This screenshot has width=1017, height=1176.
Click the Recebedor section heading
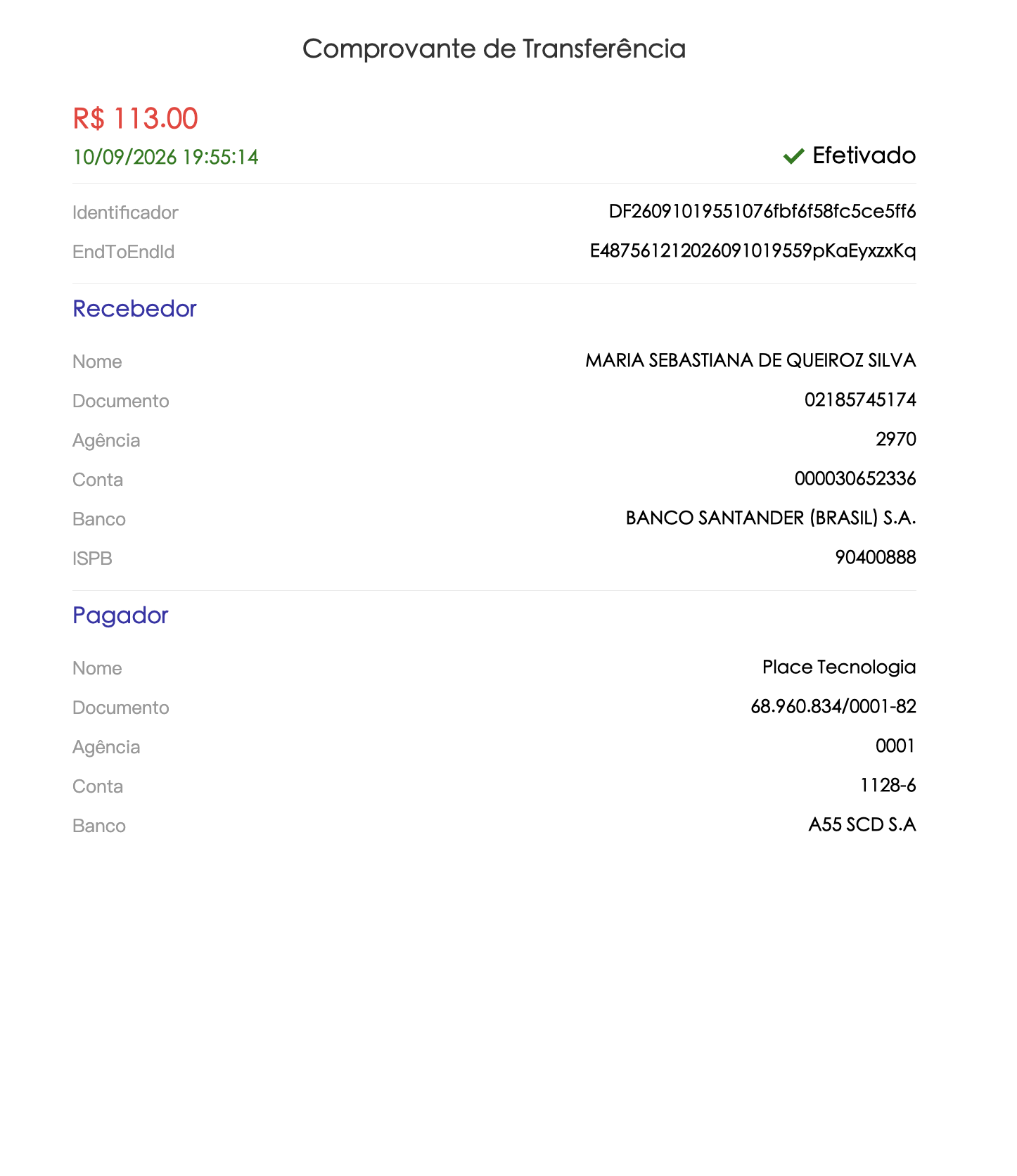pyautogui.click(x=134, y=309)
